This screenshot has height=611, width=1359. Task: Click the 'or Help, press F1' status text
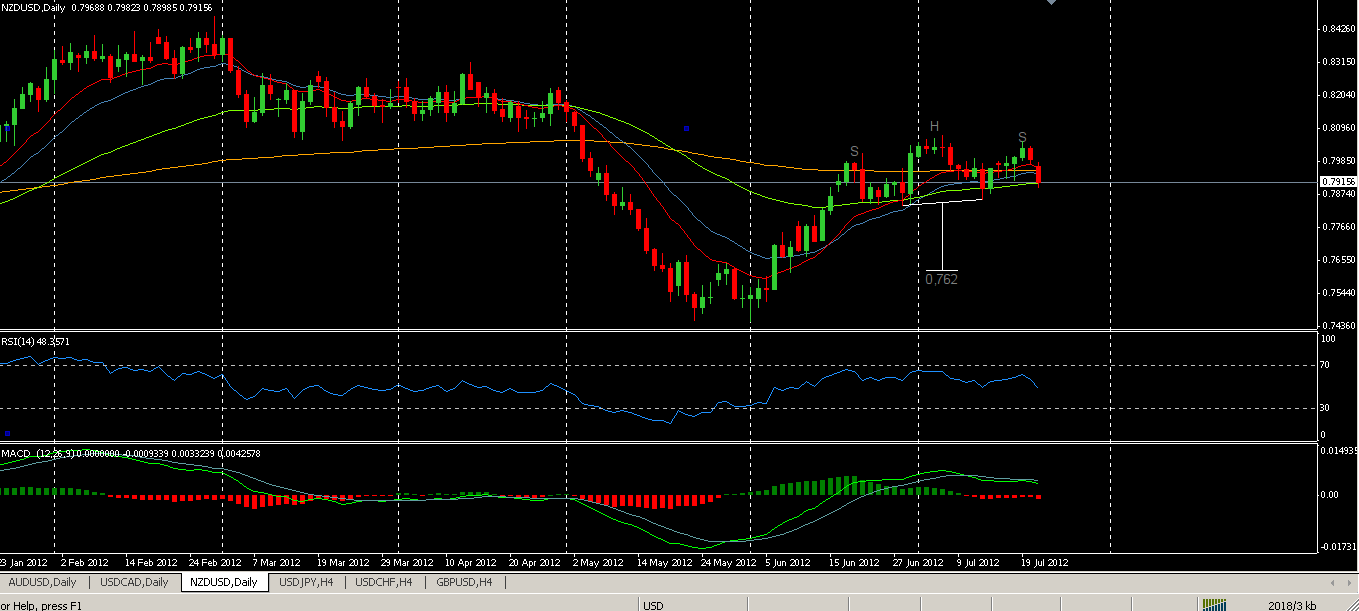(x=41, y=605)
